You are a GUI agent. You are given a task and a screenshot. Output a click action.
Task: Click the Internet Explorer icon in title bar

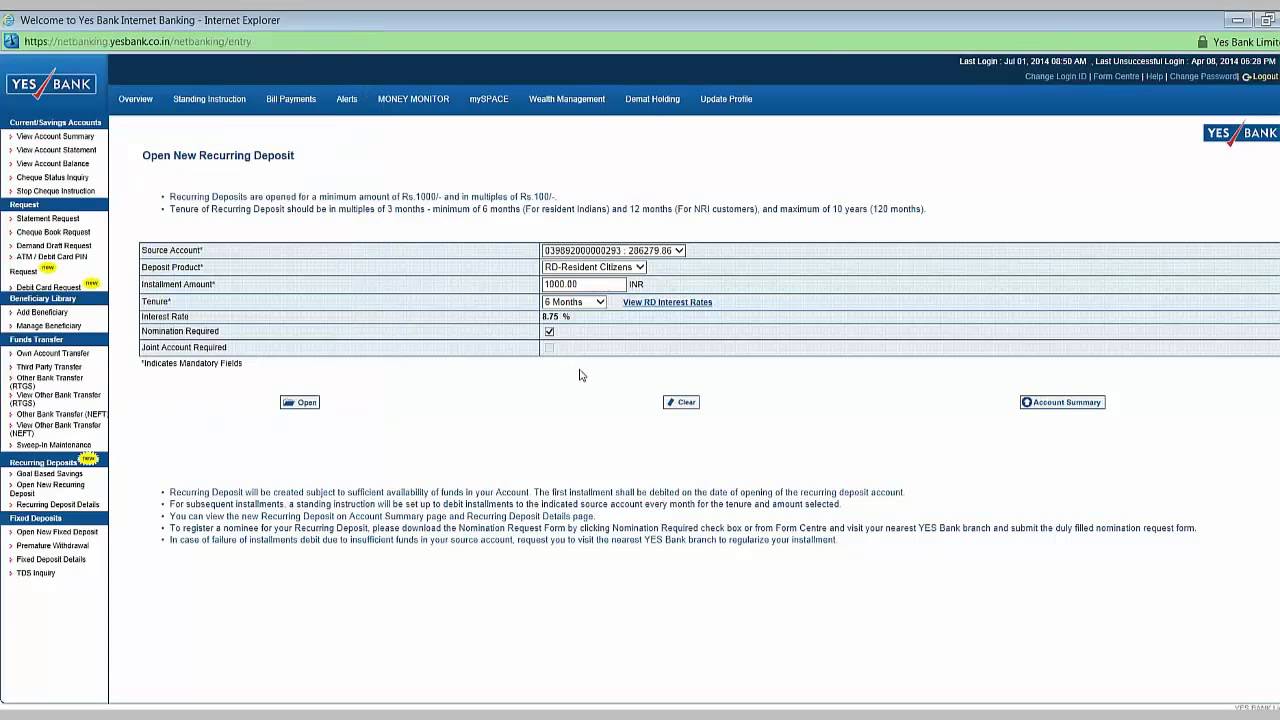pyautogui.click(x=9, y=20)
